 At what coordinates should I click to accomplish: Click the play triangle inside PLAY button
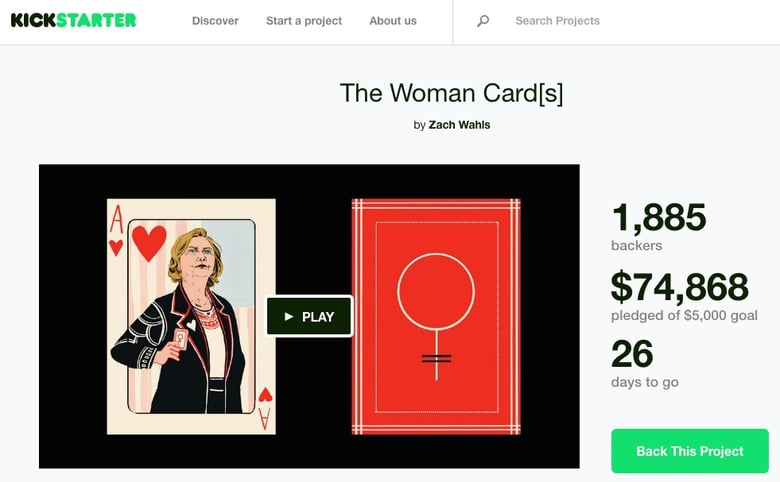coord(289,316)
